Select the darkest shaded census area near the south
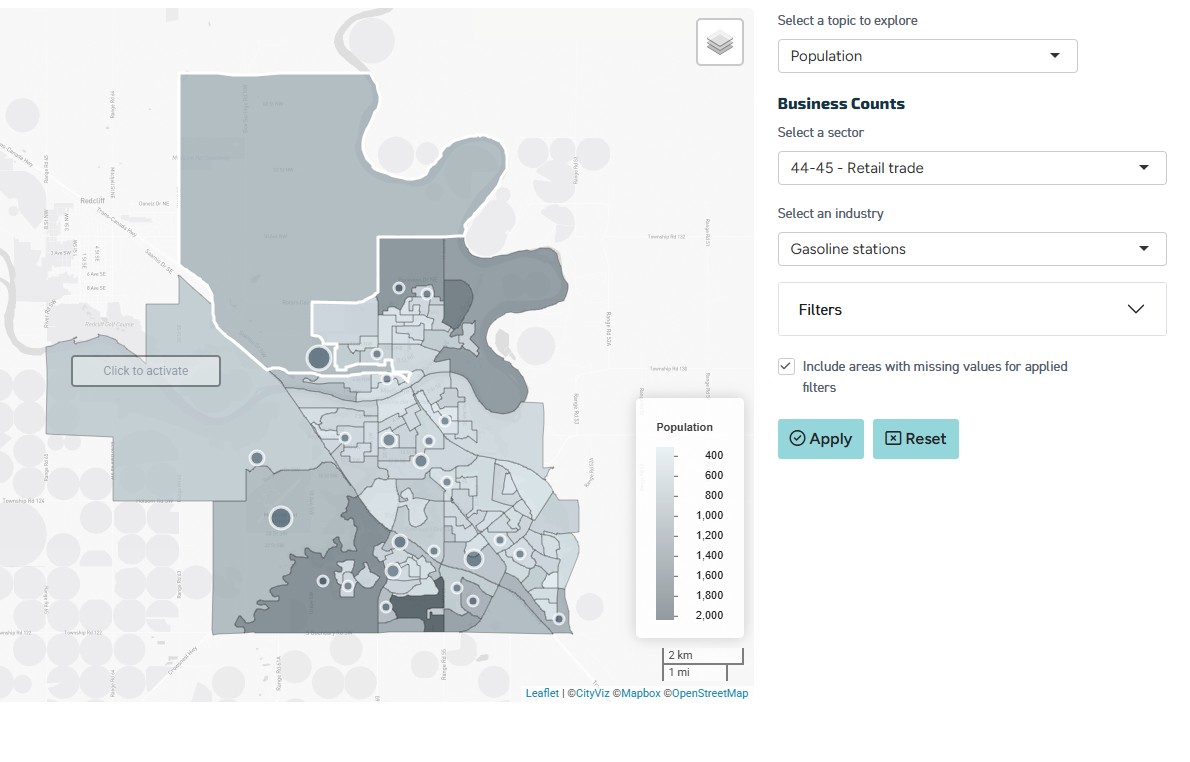Viewport: 1190px width, 762px height. pos(415,610)
